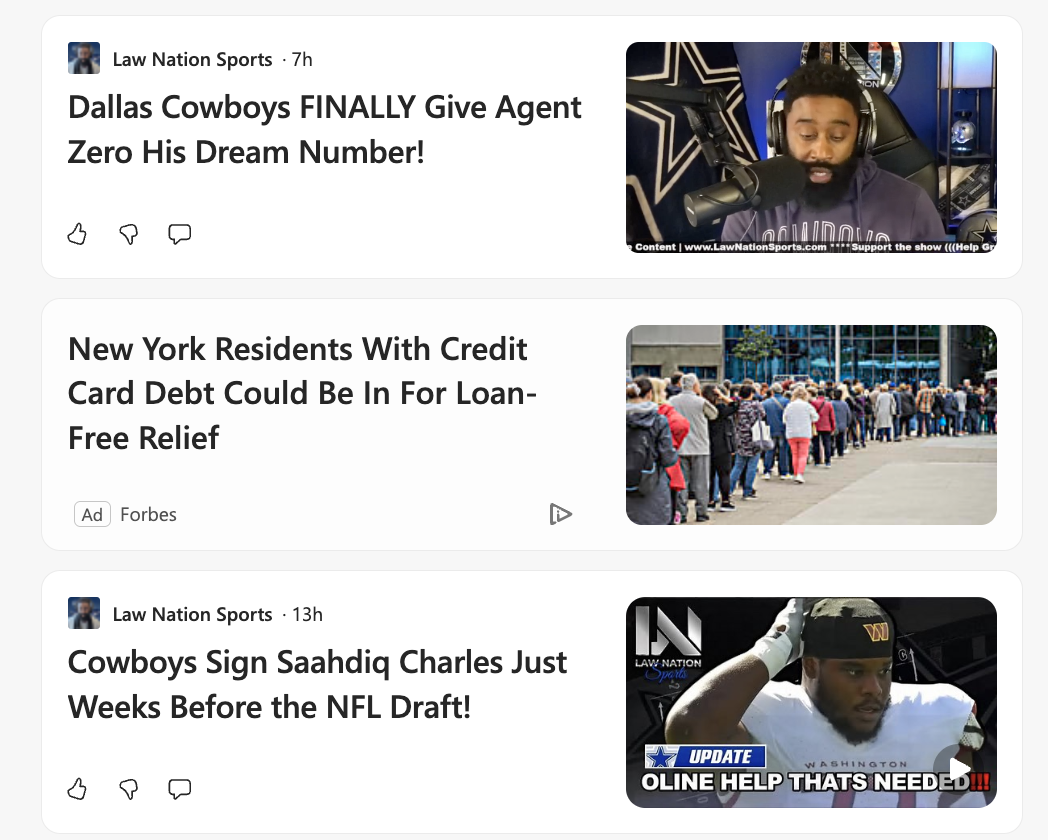Click Law Nation Sports name posted 7h ago
1048x840 pixels.
[x=192, y=59]
